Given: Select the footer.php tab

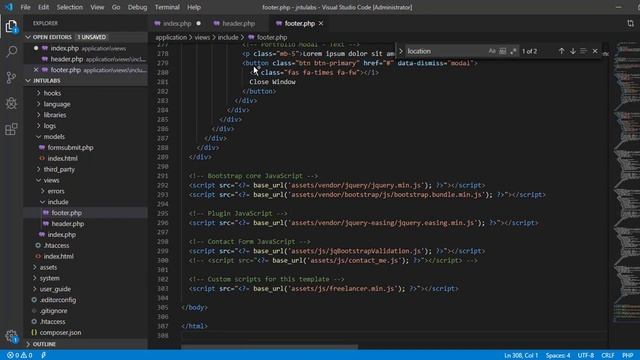Looking at the screenshot, I should [300, 24].
